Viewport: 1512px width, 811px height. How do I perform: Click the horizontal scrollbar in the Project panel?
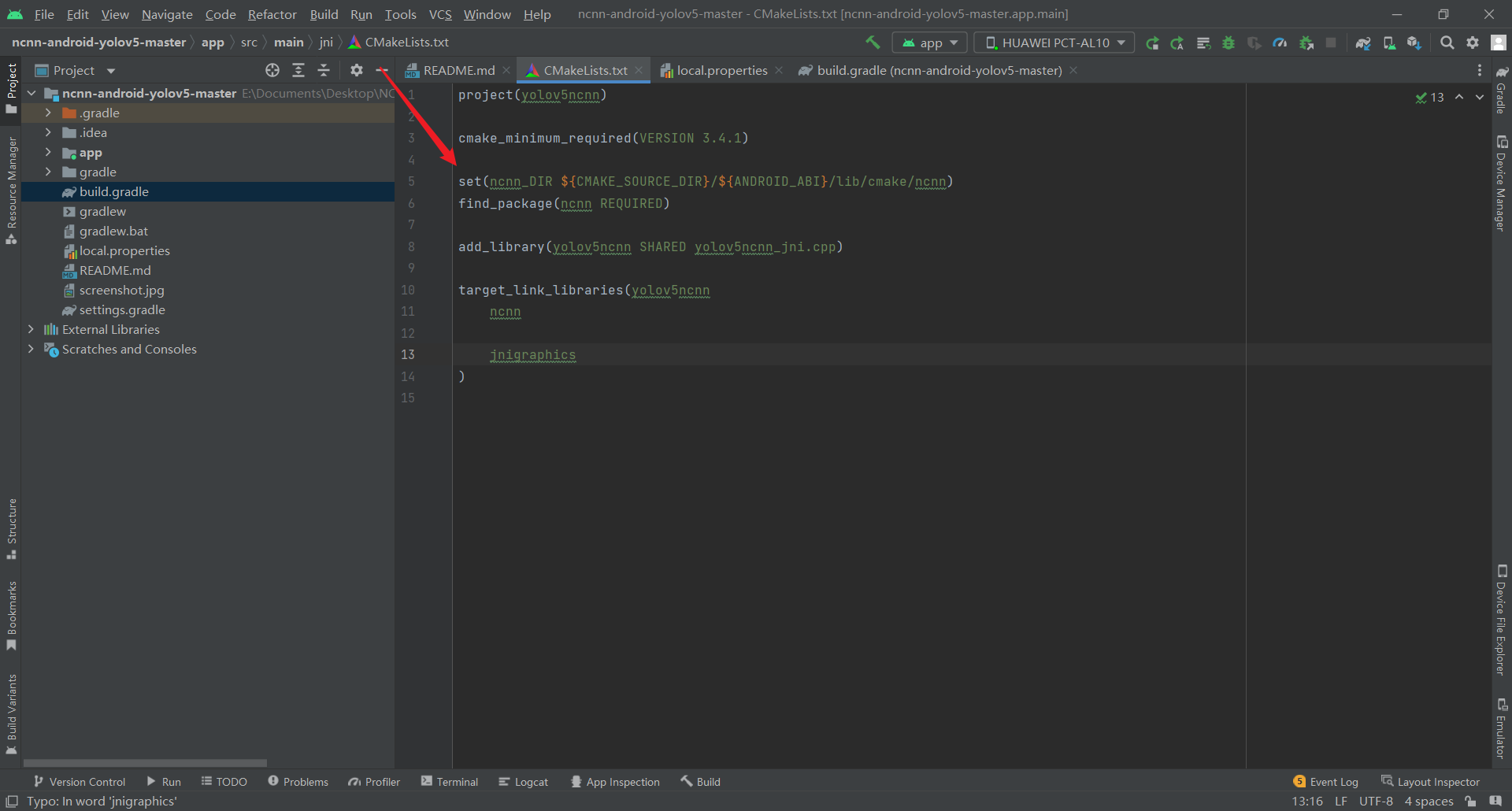(x=145, y=762)
